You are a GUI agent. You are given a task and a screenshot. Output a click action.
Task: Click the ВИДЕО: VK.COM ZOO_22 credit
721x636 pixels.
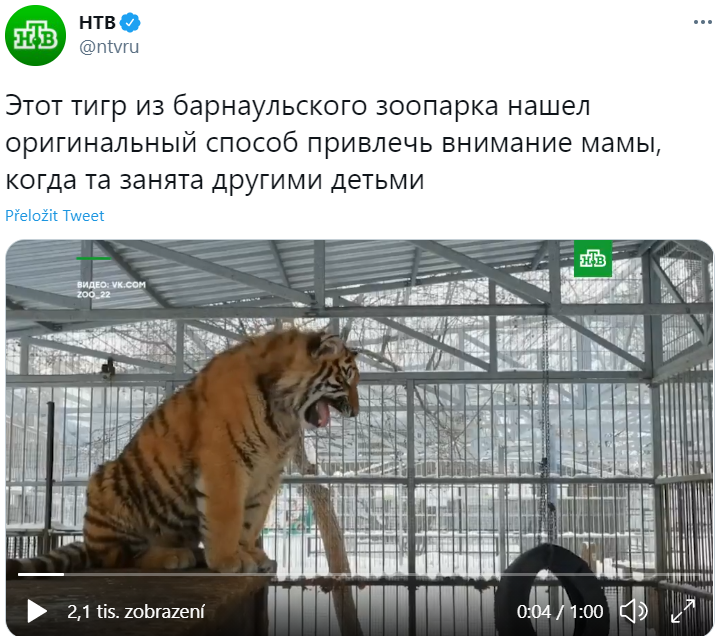point(111,289)
